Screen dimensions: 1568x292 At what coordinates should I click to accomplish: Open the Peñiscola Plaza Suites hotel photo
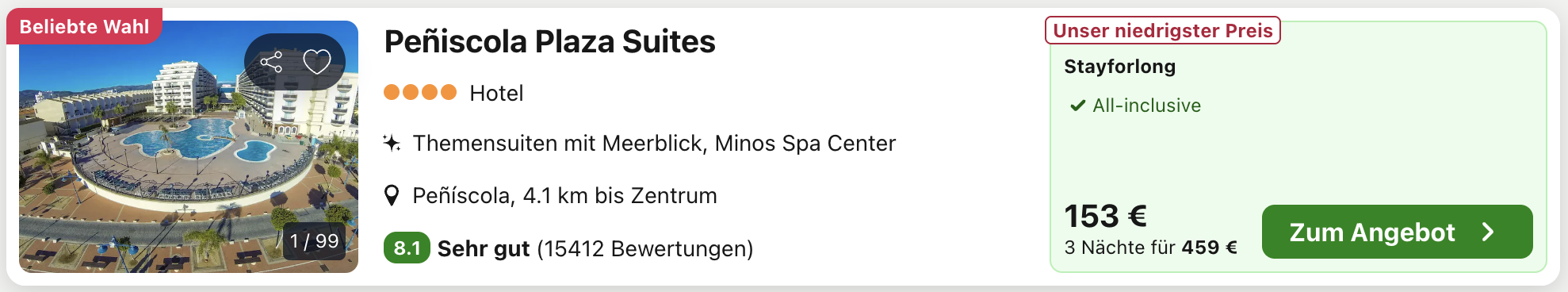(189, 147)
